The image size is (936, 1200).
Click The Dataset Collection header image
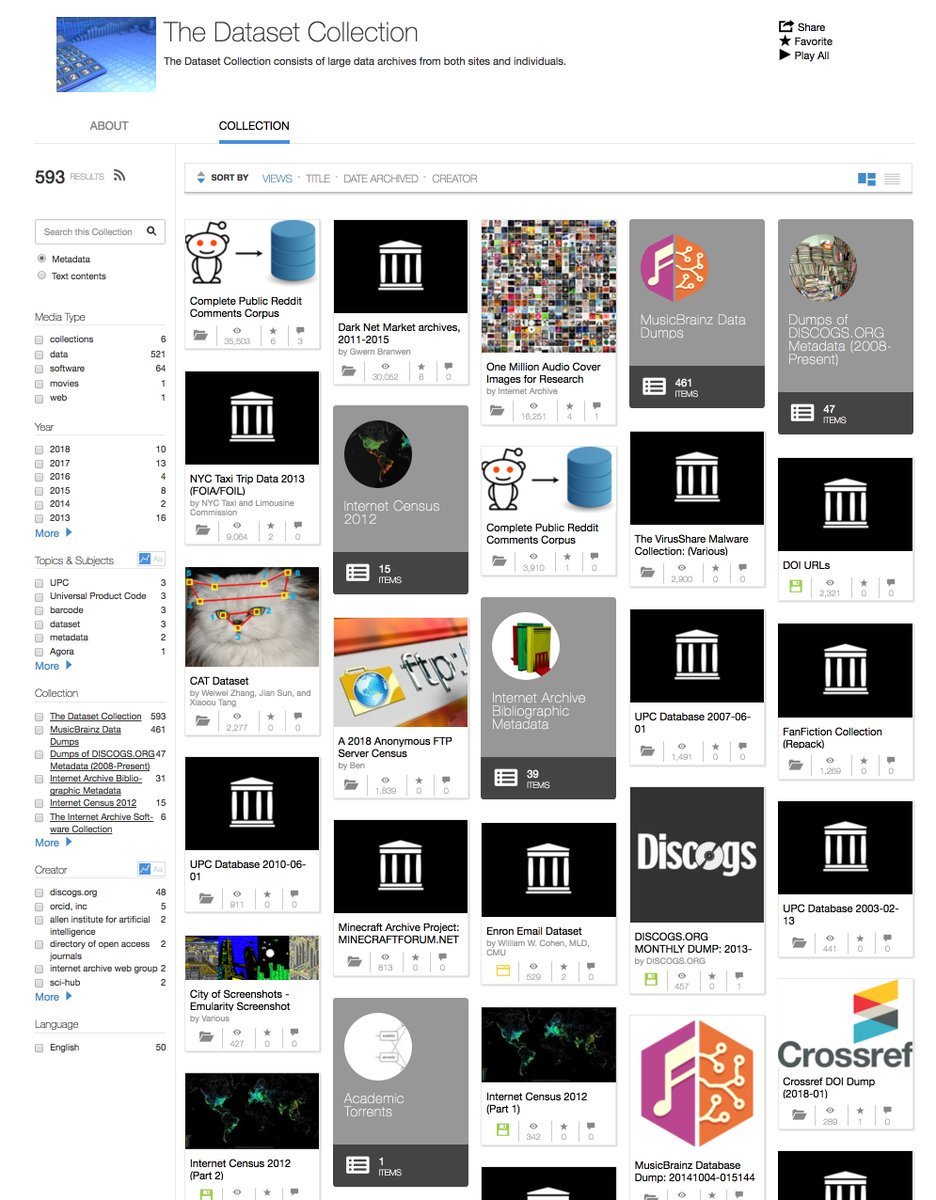pyautogui.click(x=106, y=54)
